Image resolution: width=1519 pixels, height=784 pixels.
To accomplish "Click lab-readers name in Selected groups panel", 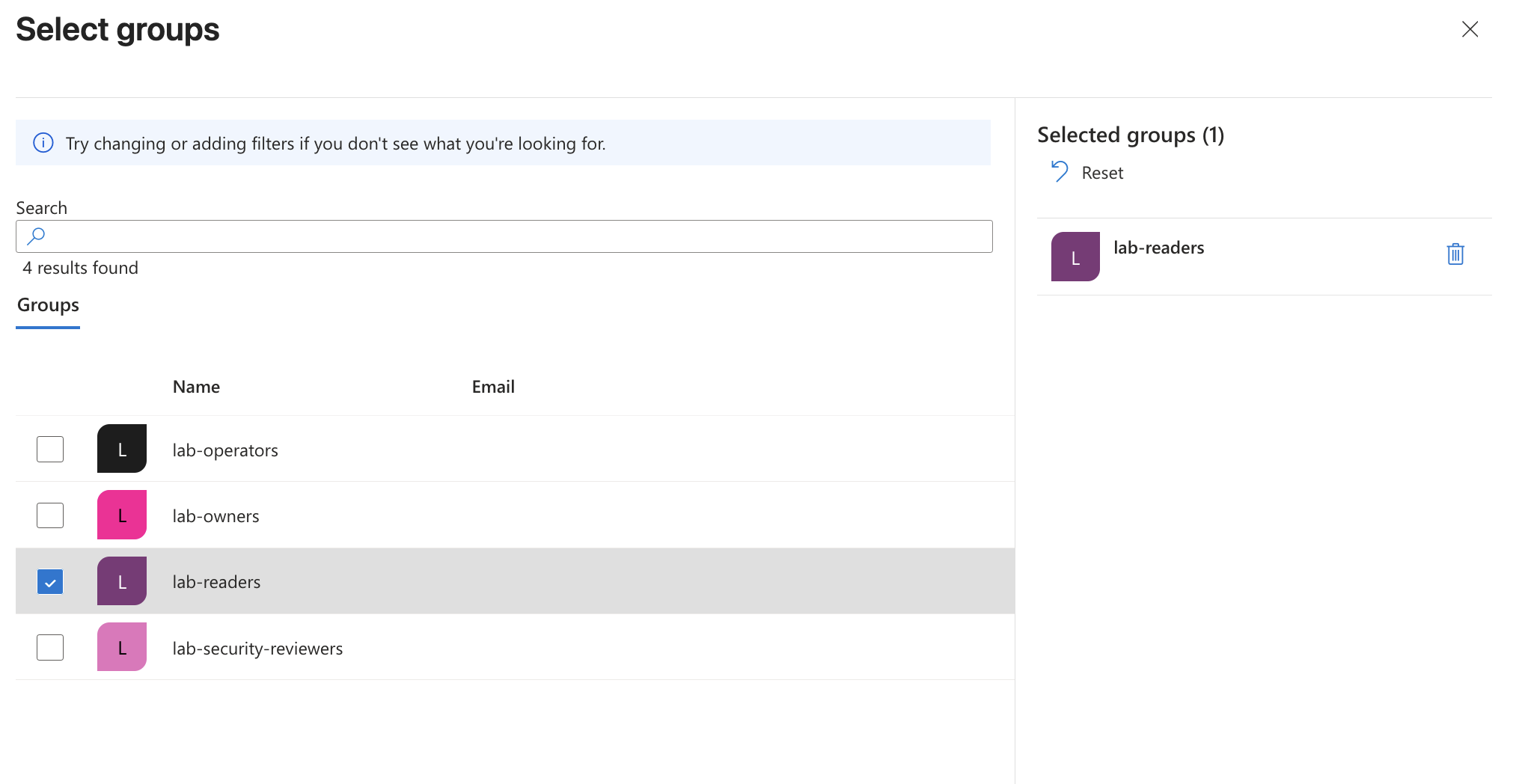I will 1159,248.
